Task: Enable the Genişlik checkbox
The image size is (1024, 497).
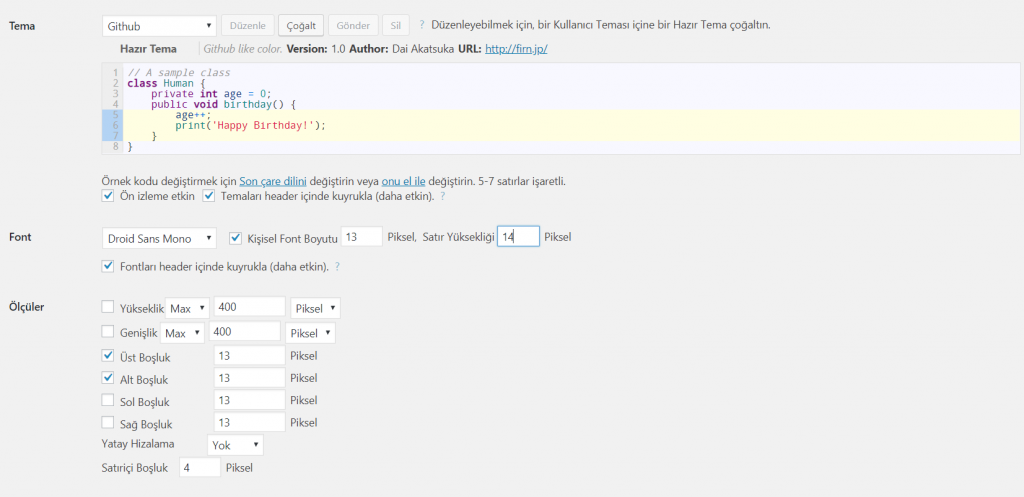Action: click(x=108, y=331)
